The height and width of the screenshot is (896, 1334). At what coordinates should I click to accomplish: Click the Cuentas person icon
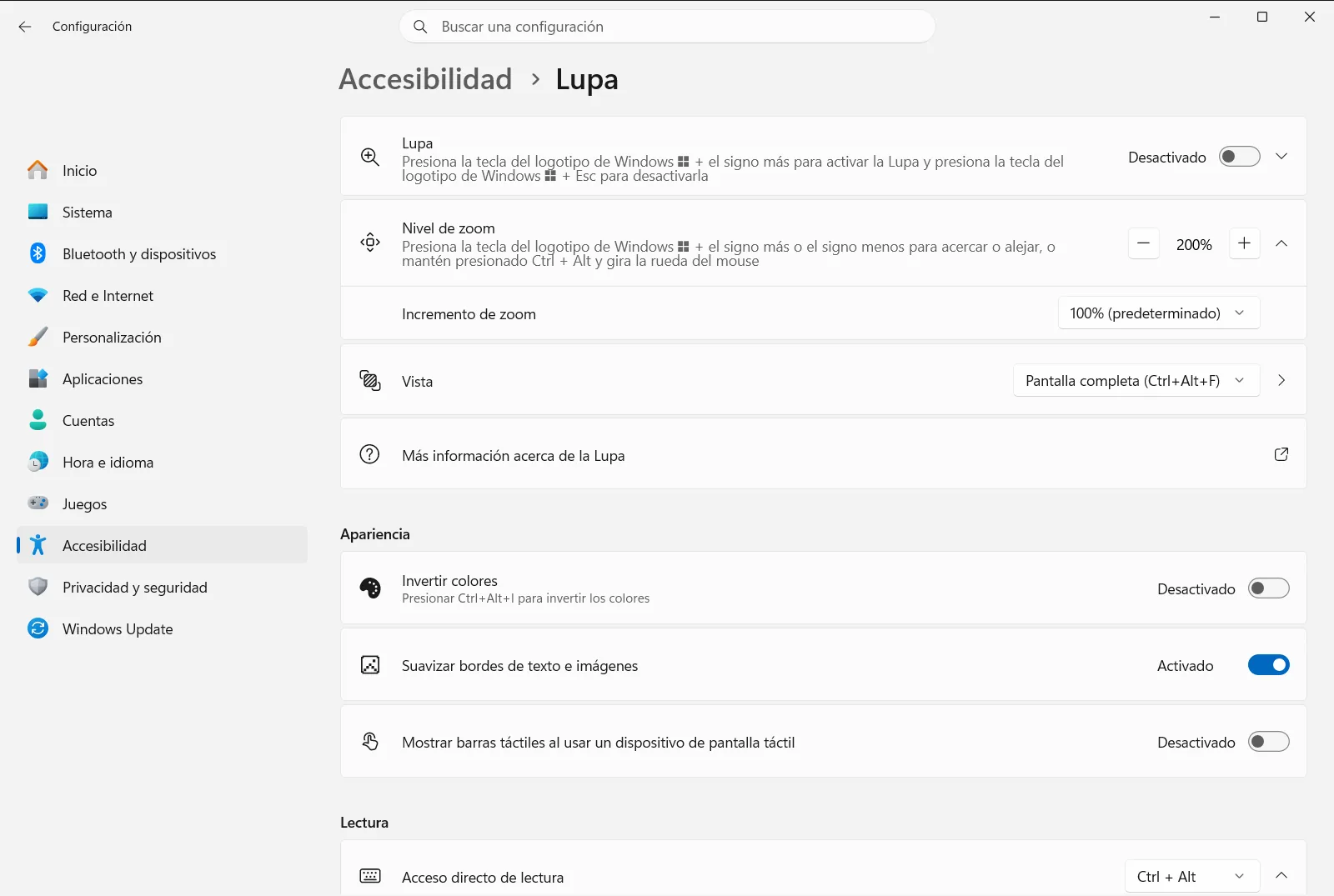(38, 420)
